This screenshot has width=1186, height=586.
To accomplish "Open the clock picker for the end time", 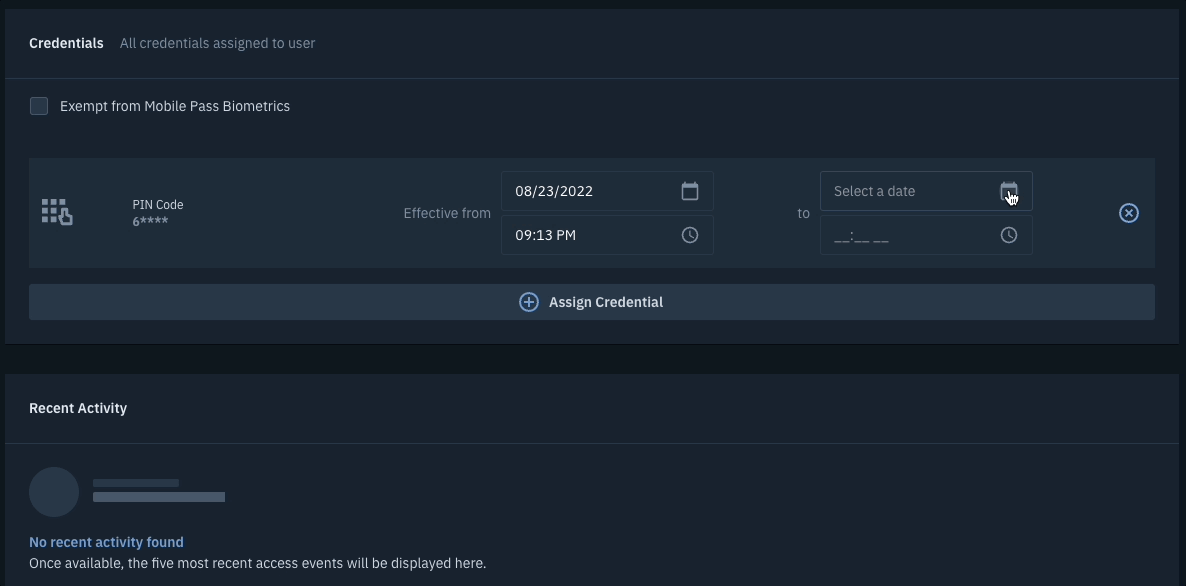I will pyautogui.click(x=1009, y=234).
